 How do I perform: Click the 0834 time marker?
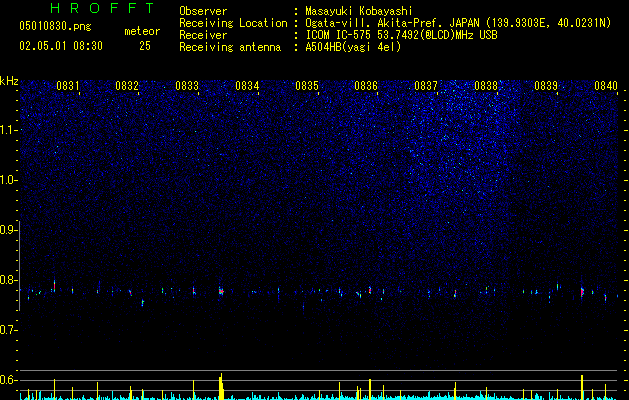[247, 86]
